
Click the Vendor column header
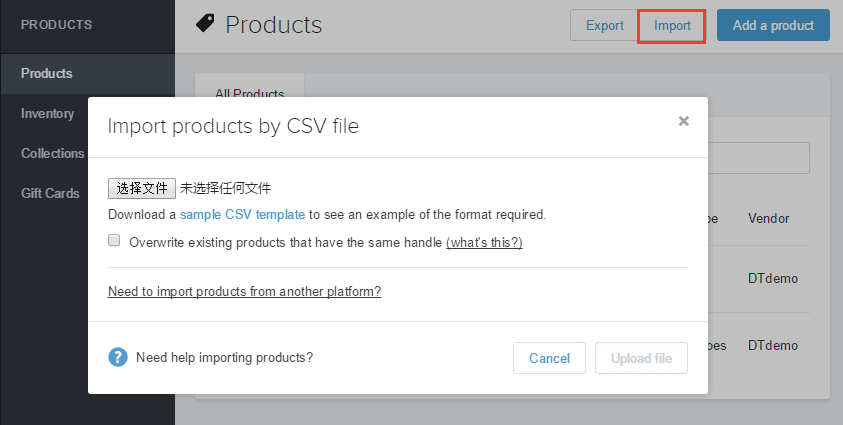click(768, 218)
